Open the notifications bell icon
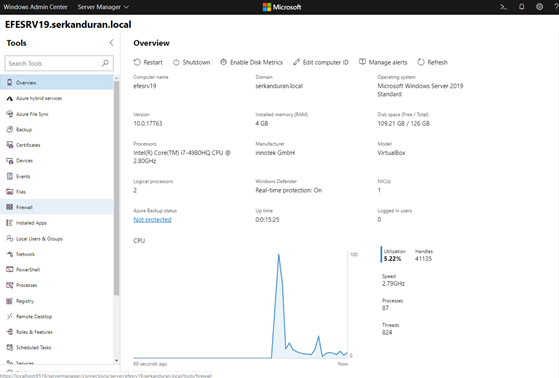Image resolution: width=559 pixels, height=378 pixels. (522, 7)
